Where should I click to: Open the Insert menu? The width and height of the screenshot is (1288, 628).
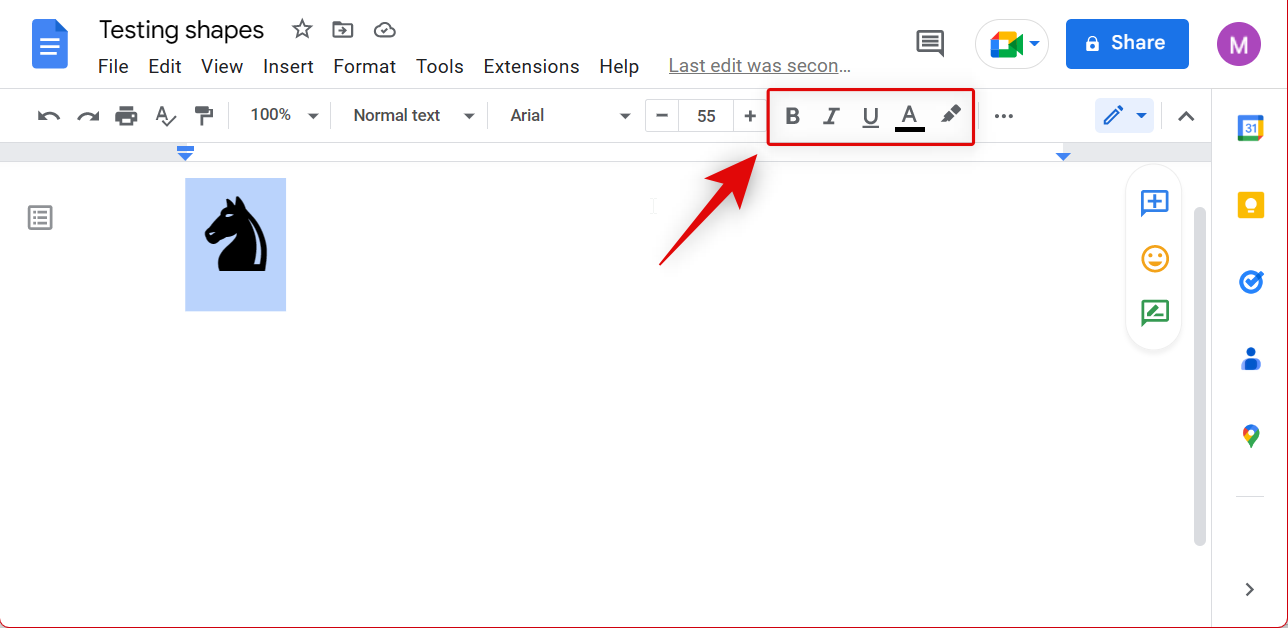click(288, 67)
